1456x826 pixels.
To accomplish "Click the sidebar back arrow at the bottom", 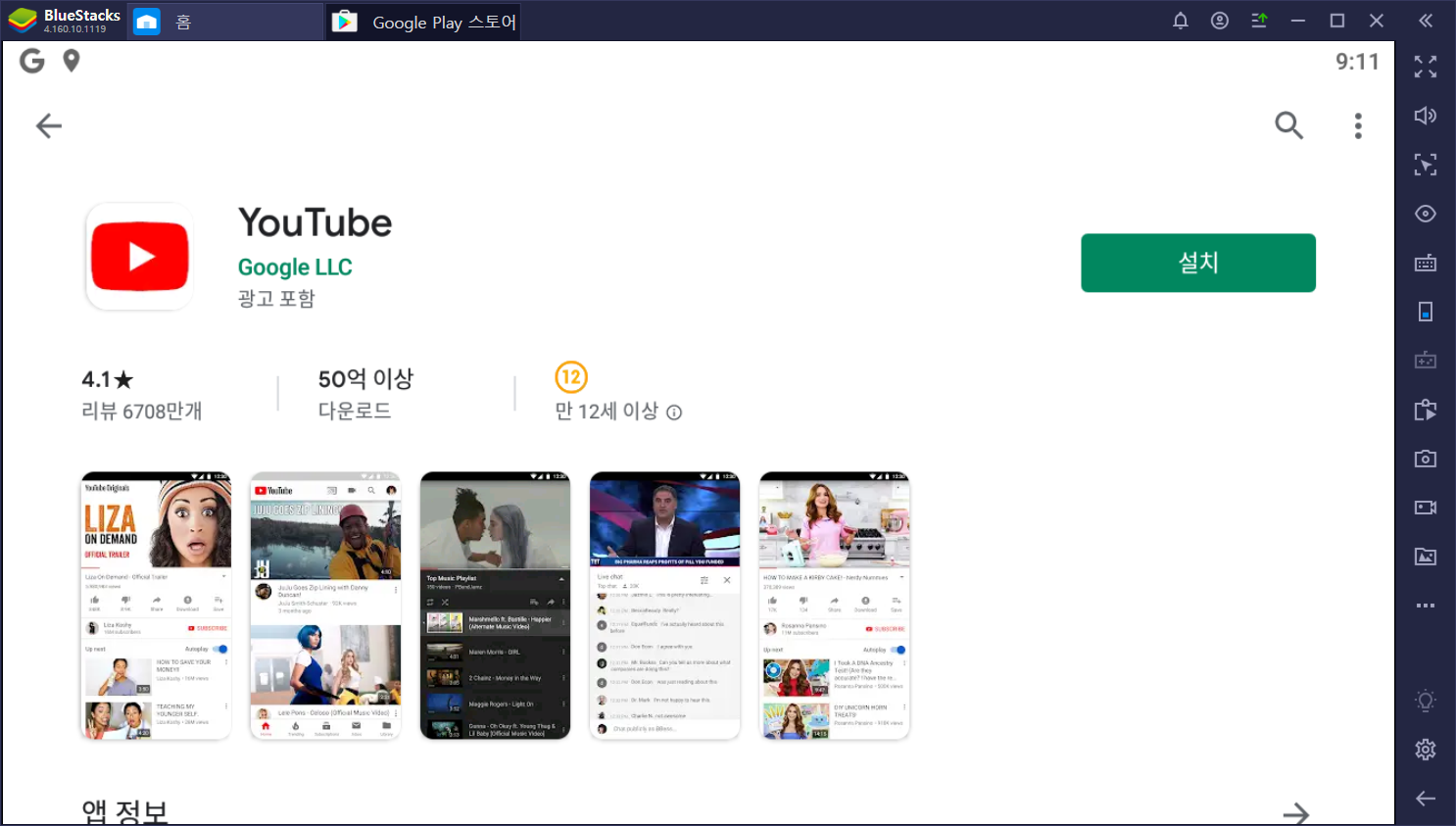I will 1426,799.
